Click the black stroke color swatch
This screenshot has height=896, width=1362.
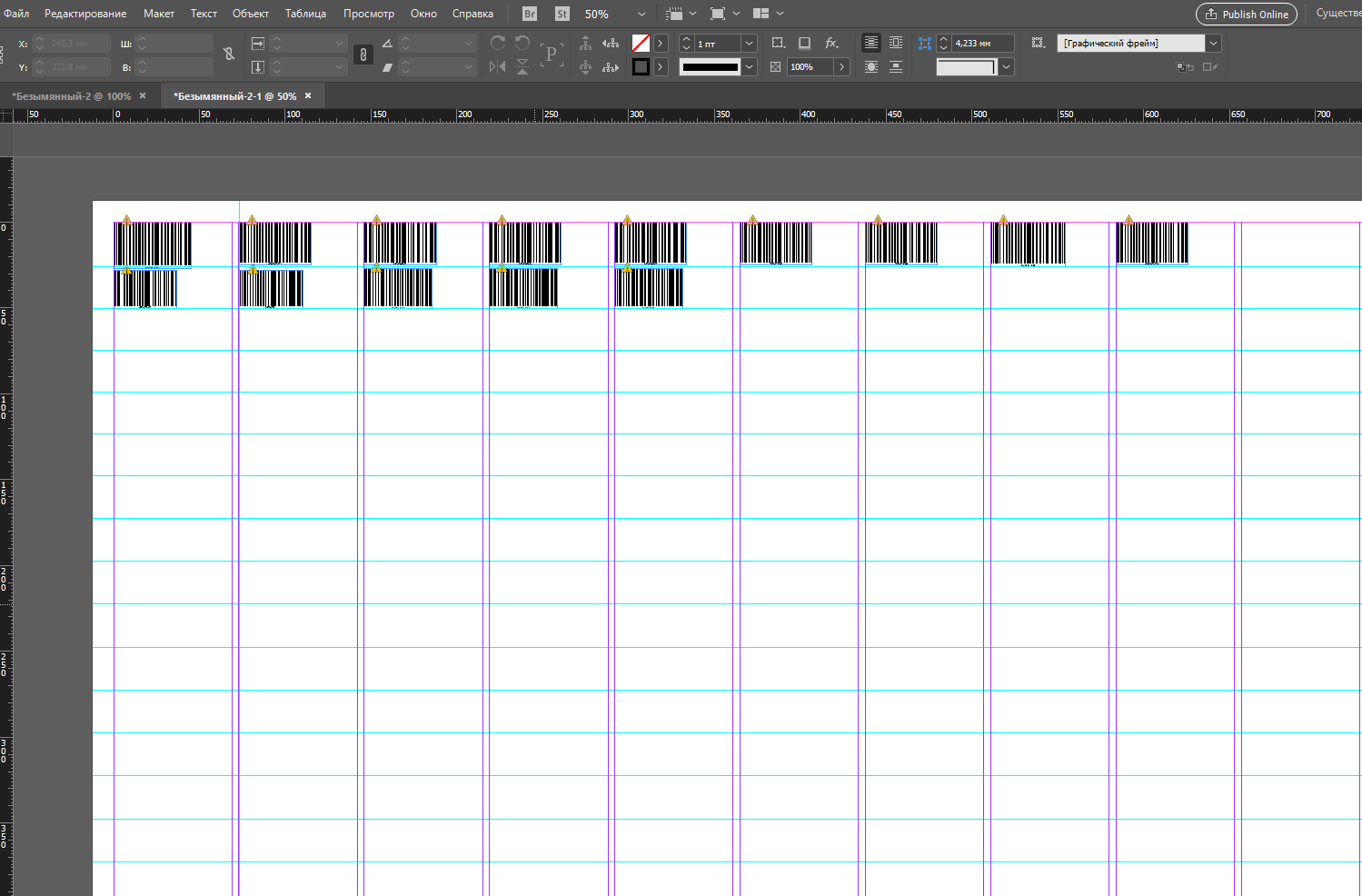[x=641, y=66]
